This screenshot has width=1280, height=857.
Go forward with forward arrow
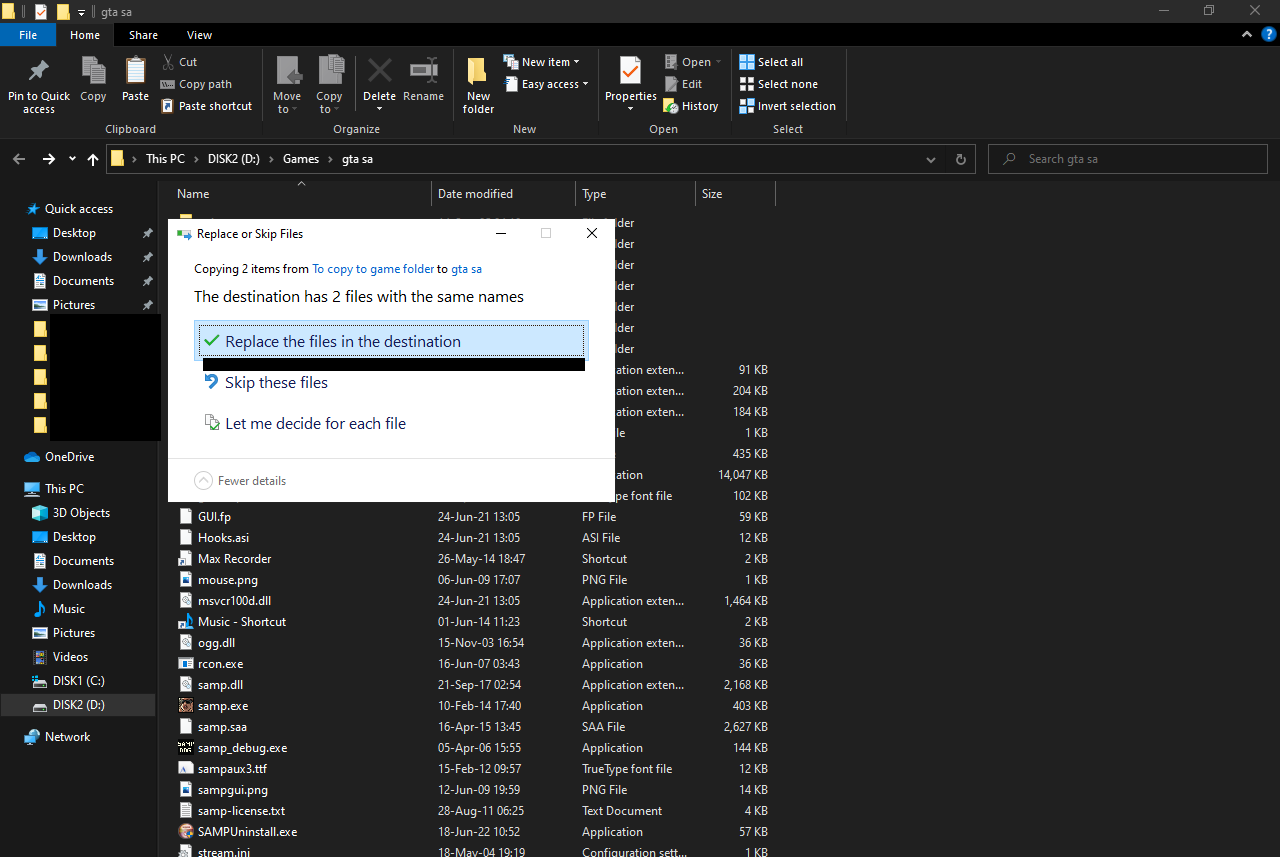tap(49, 159)
